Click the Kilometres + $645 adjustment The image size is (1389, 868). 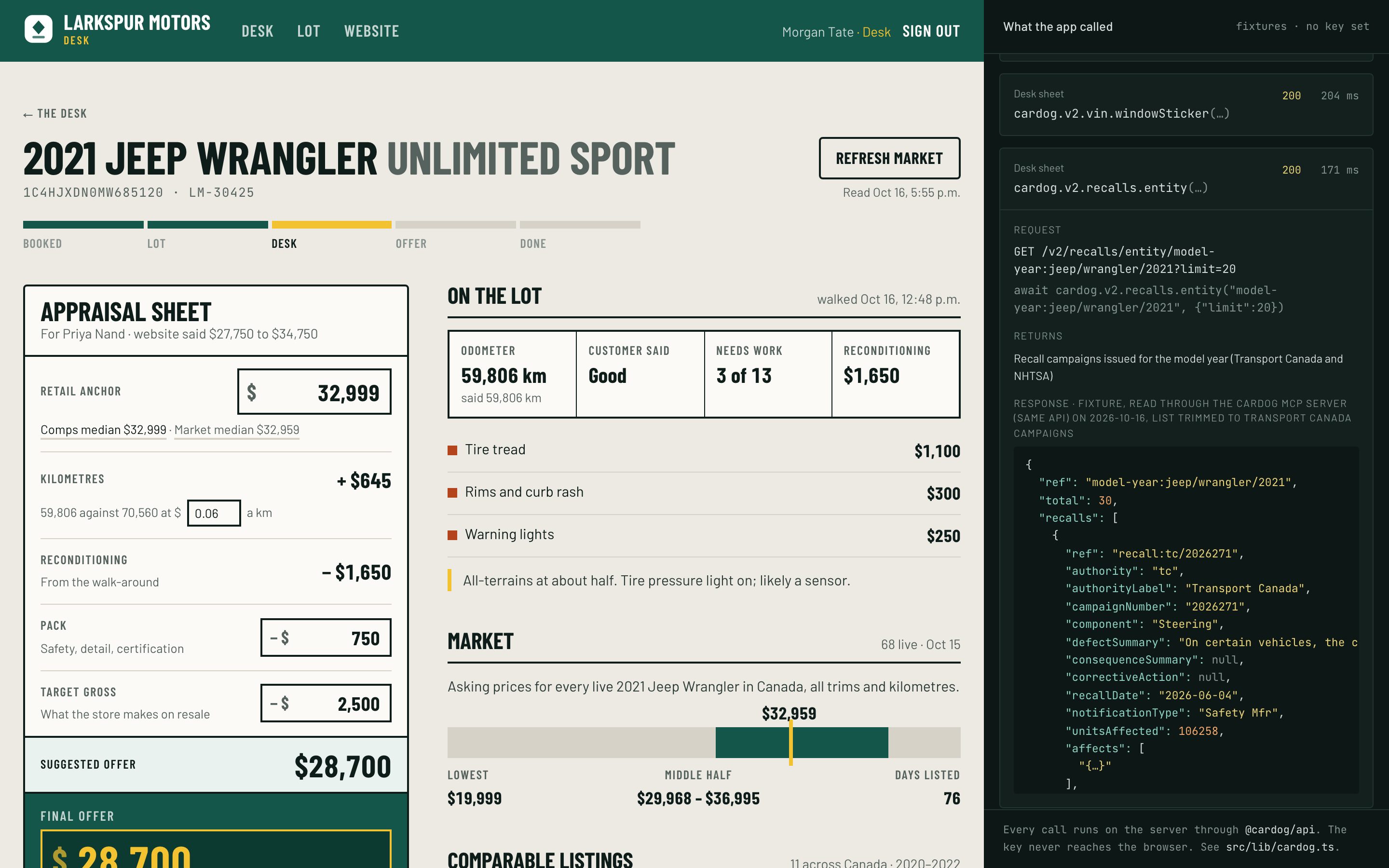pos(364,481)
